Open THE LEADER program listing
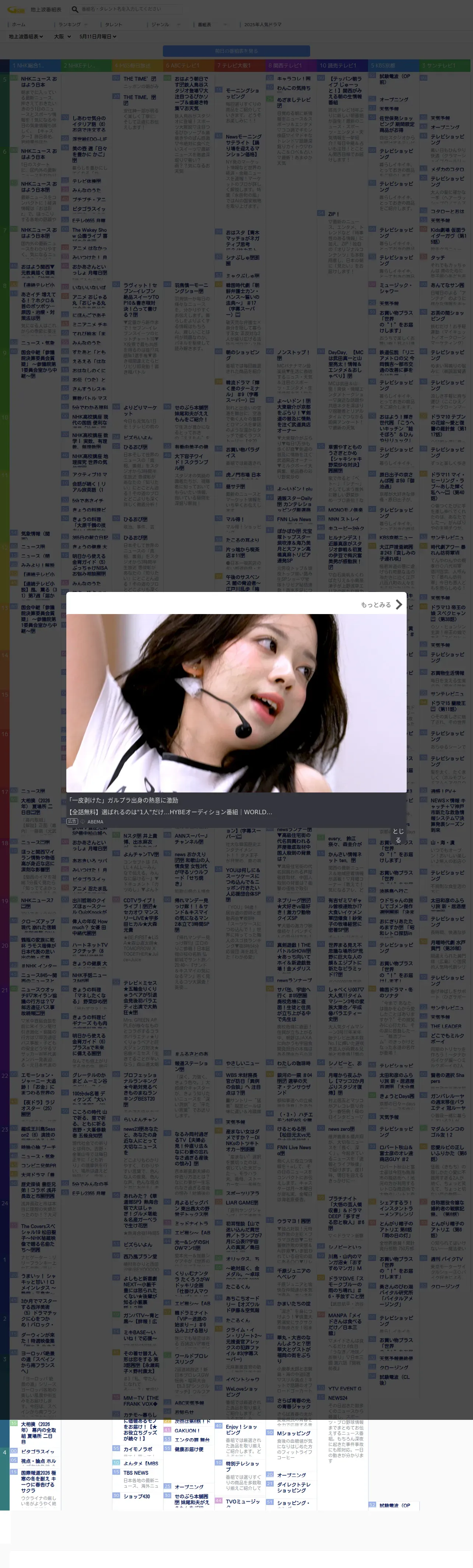 click(x=446, y=1026)
